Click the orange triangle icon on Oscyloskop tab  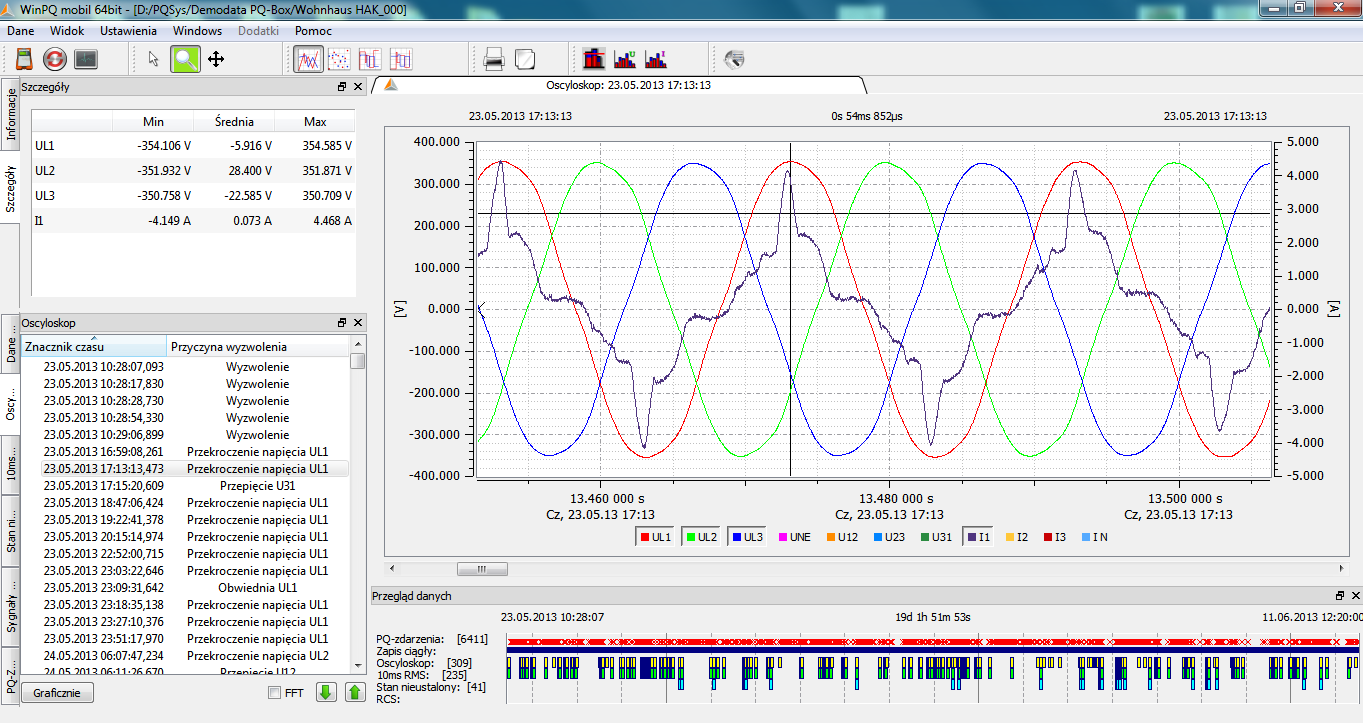(x=392, y=86)
